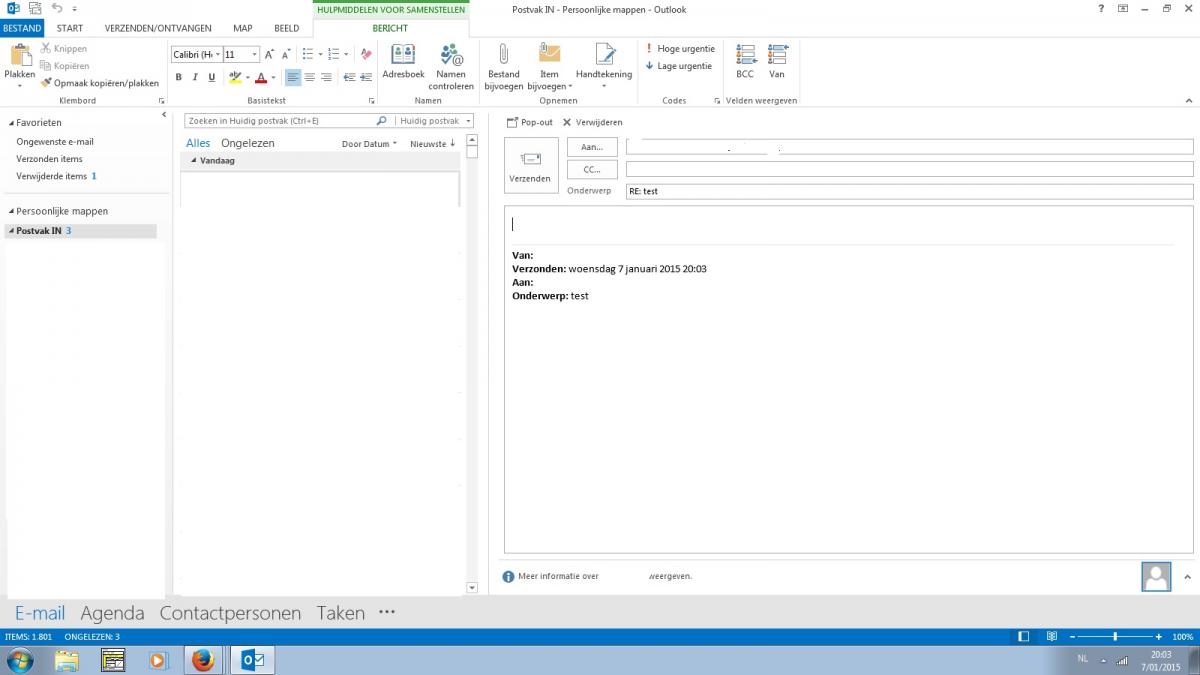1200x675 pixels.
Task: Click the Pop-out icon
Action: click(x=513, y=122)
